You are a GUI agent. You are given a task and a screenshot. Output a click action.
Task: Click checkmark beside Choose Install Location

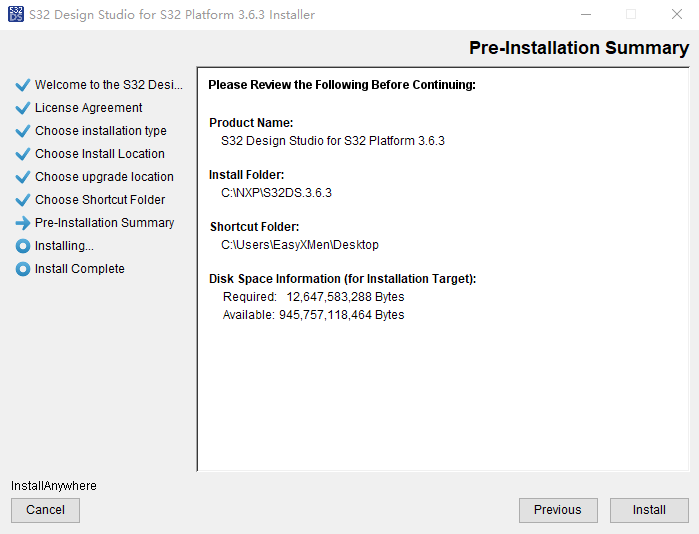(x=23, y=154)
